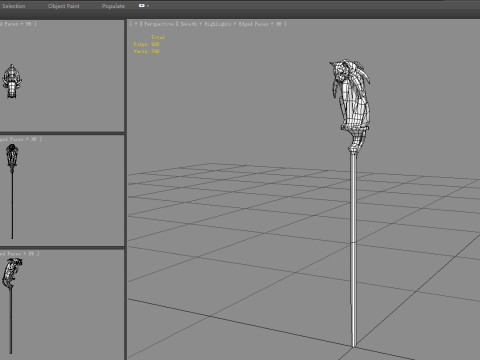Toggle the ribbon minimize button icon
Screen dimensions: 480x360
click(142, 6)
